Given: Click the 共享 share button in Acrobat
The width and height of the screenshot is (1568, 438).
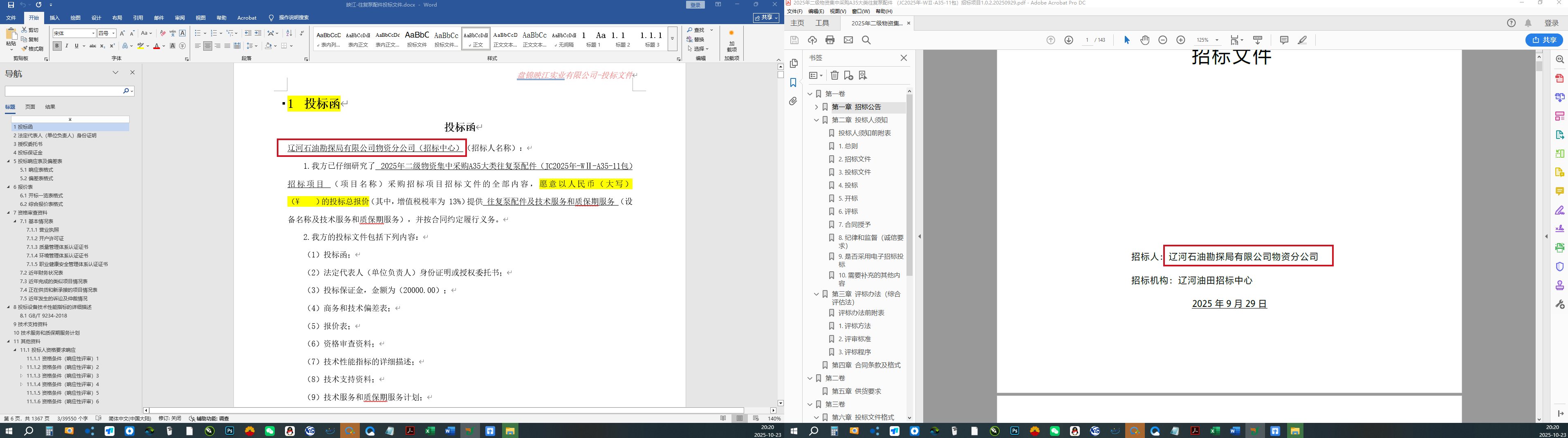Looking at the screenshot, I should [1544, 40].
